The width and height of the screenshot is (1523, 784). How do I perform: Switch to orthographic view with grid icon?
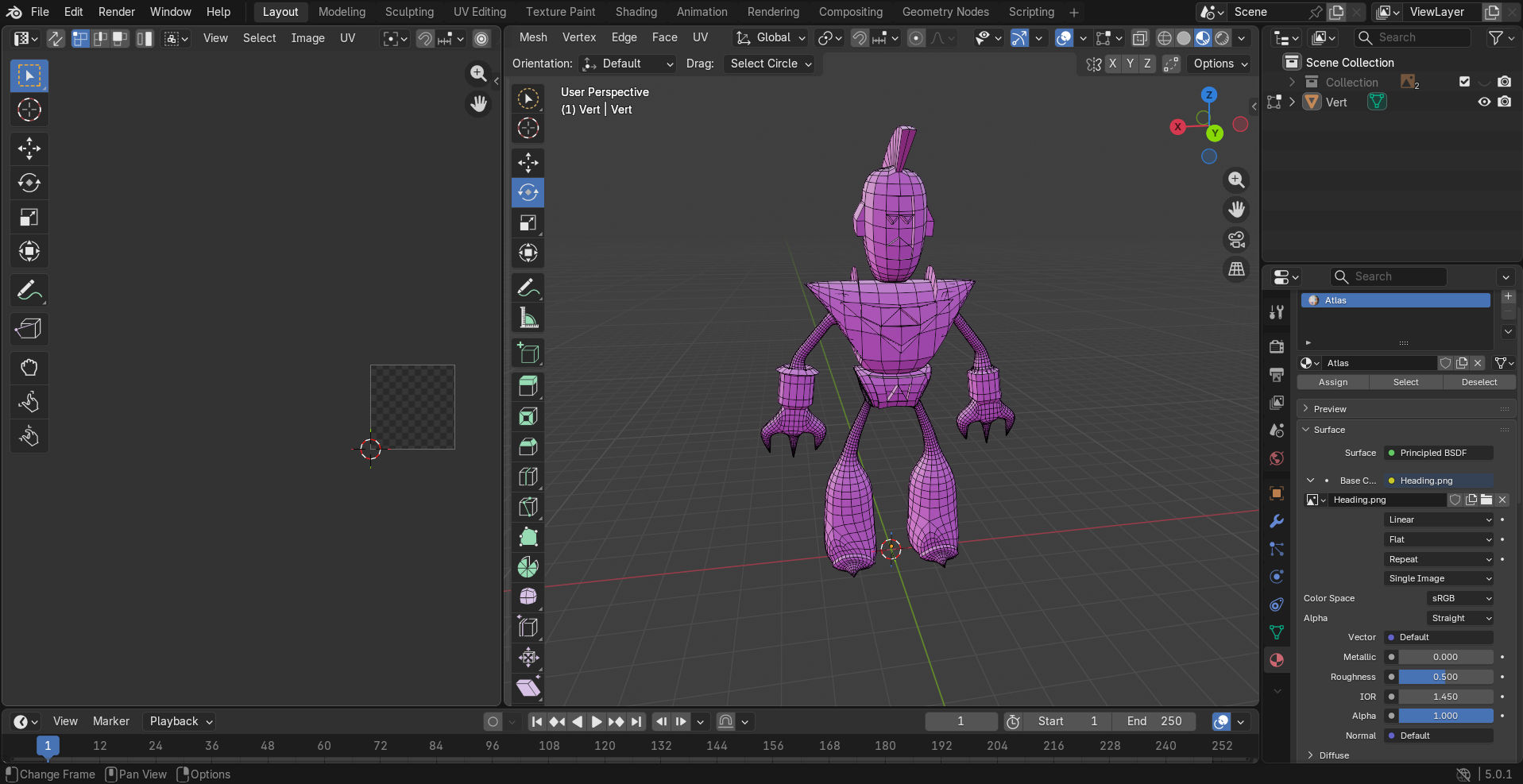click(x=1236, y=270)
